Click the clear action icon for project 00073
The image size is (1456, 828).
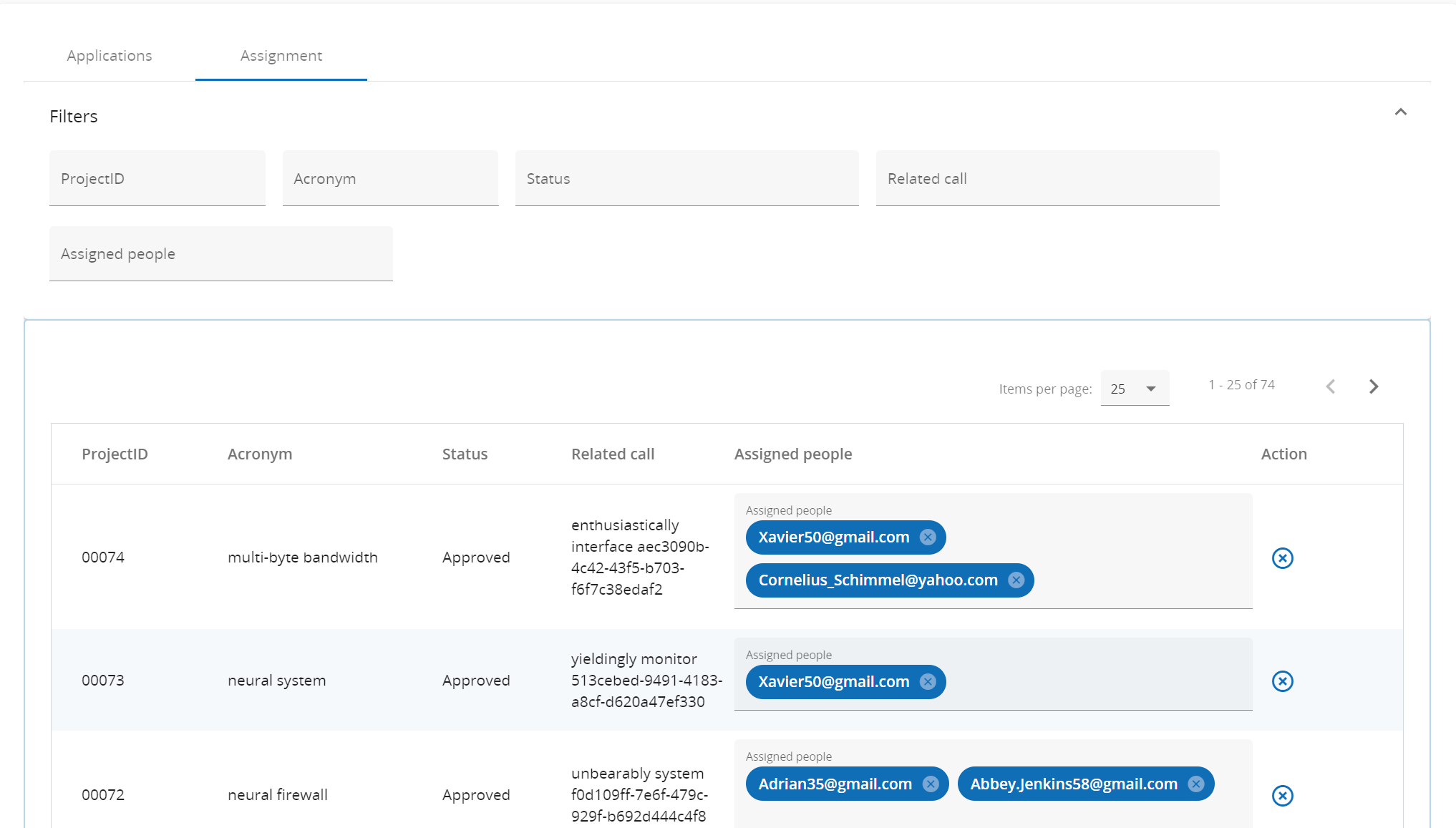point(1282,681)
